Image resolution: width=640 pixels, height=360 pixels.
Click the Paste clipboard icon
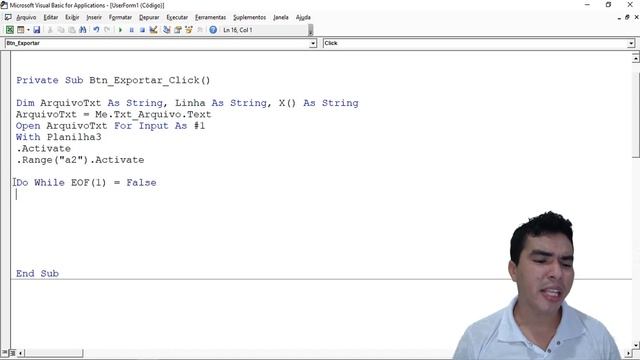coord(72,30)
